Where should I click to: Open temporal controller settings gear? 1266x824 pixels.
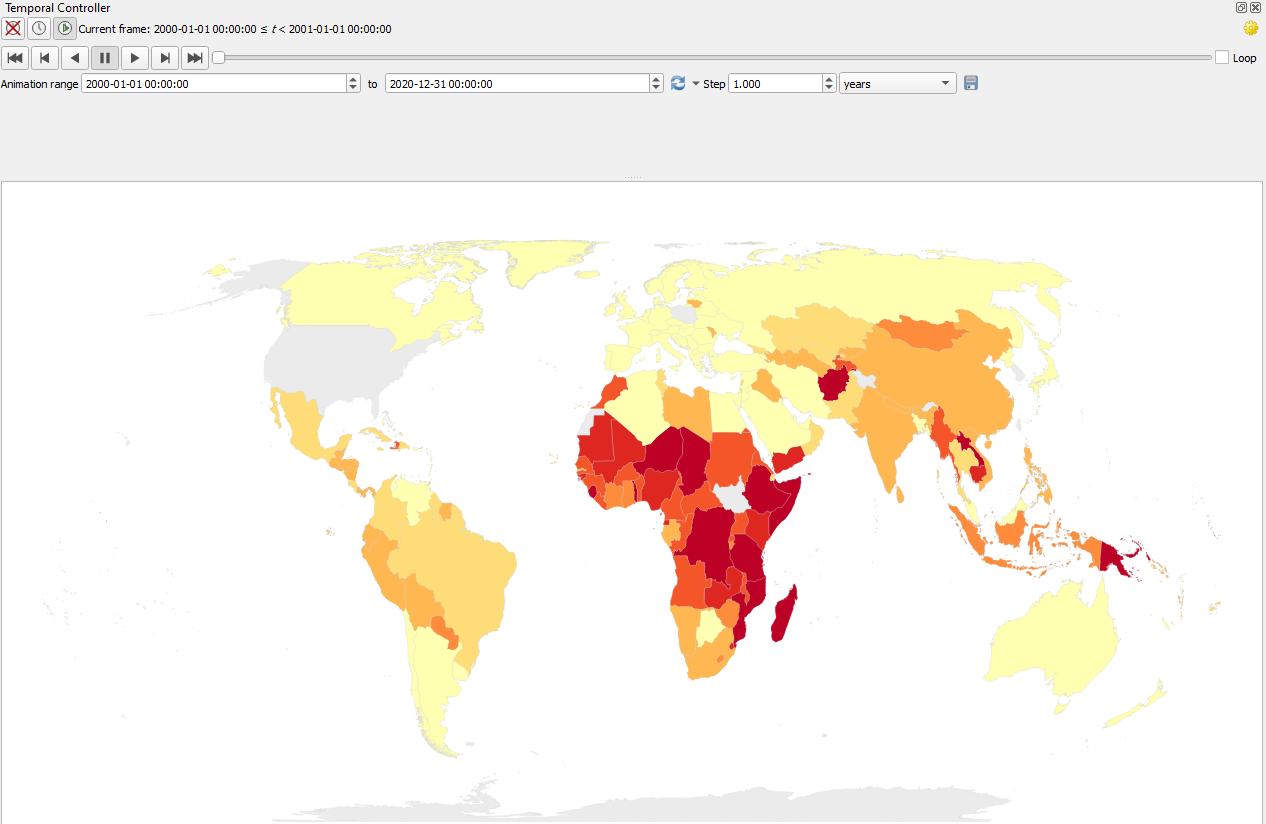click(1249, 28)
